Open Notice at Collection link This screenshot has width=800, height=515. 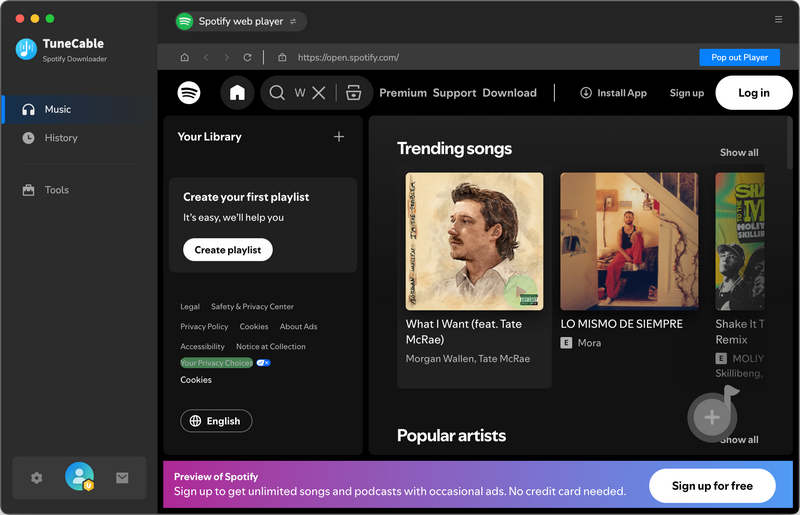click(x=270, y=347)
